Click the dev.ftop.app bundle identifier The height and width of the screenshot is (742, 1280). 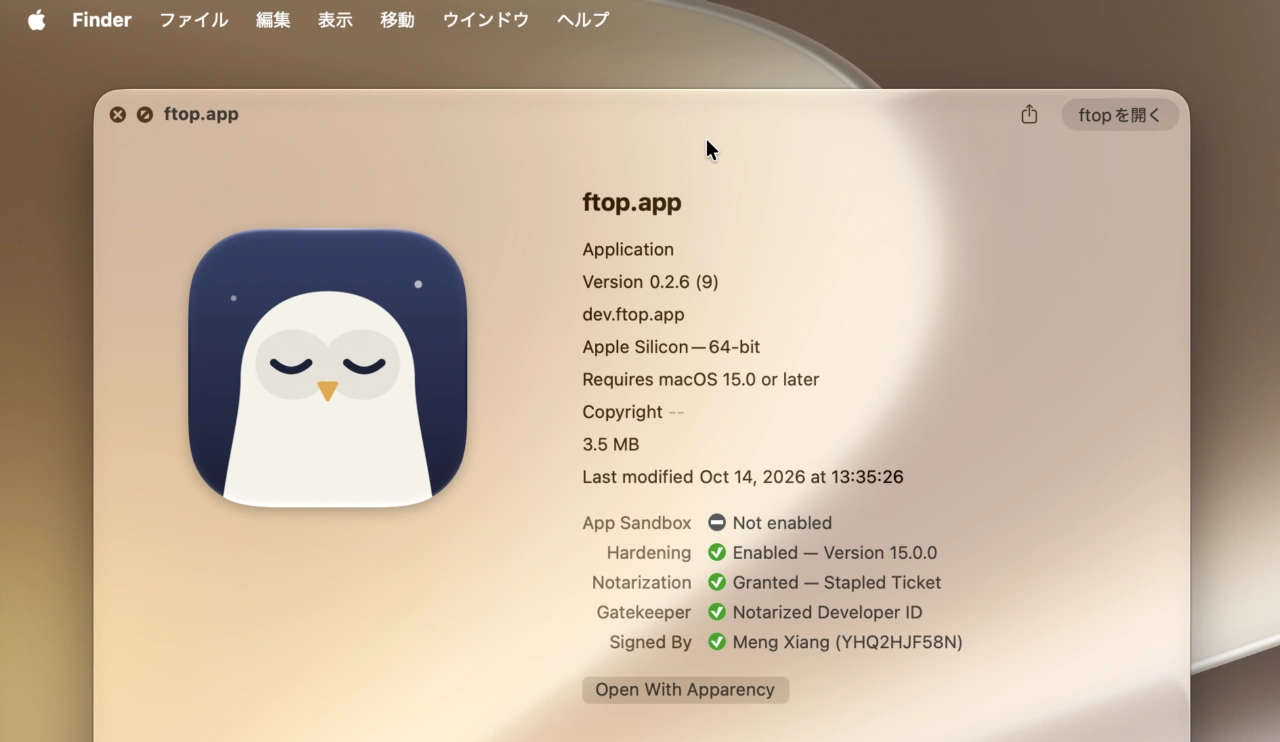[634, 315]
